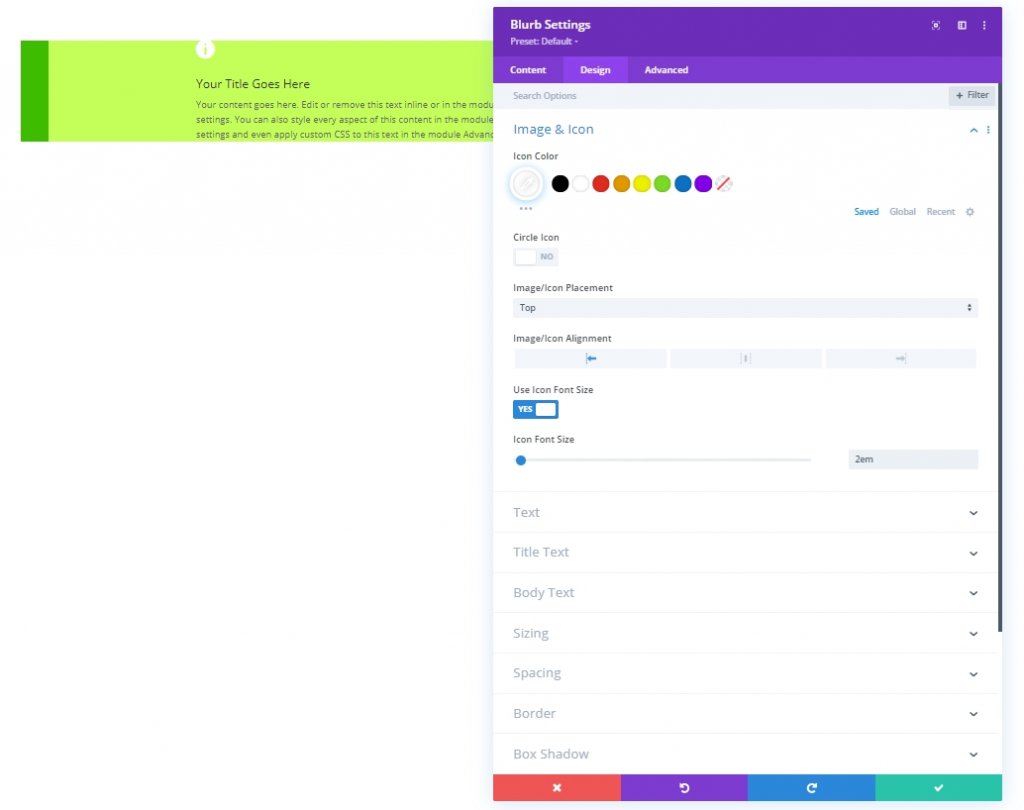Image resolution: width=1024 pixels, height=810 pixels.
Task: Align icon to the center
Action: pyautogui.click(x=745, y=359)
